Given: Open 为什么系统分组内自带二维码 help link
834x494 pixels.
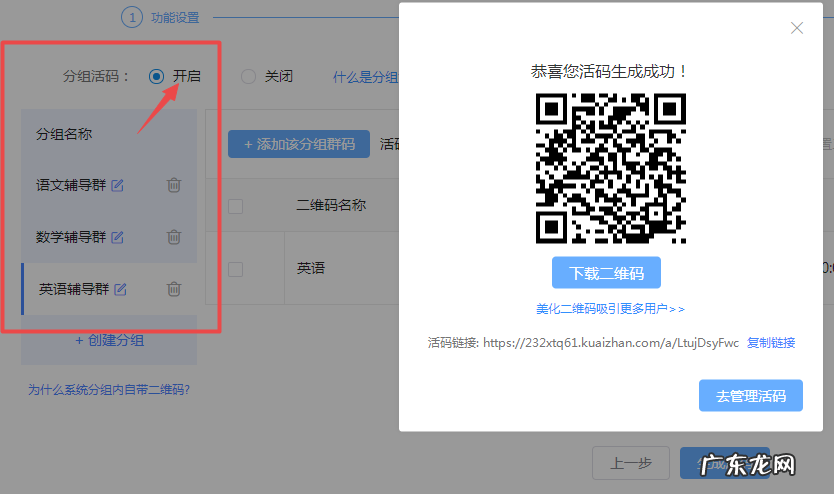Looking at the screenshot, I should (109, 390).
